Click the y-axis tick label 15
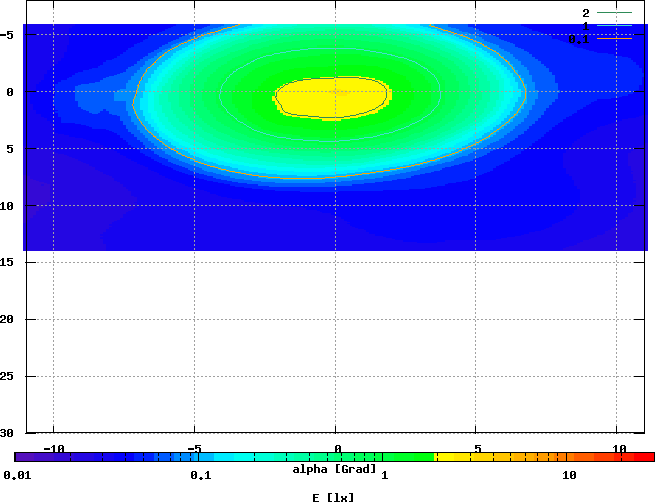 tap(8, 262)
